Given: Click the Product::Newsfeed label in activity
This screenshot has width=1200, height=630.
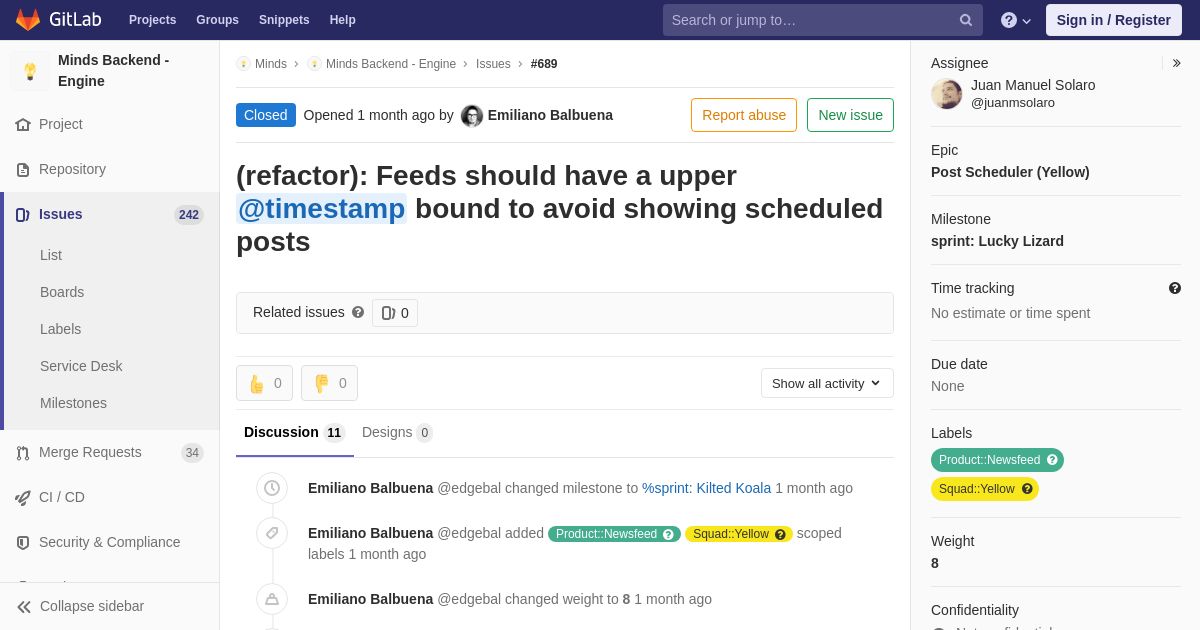Looking at the screenshot, I should pos(614,534).
